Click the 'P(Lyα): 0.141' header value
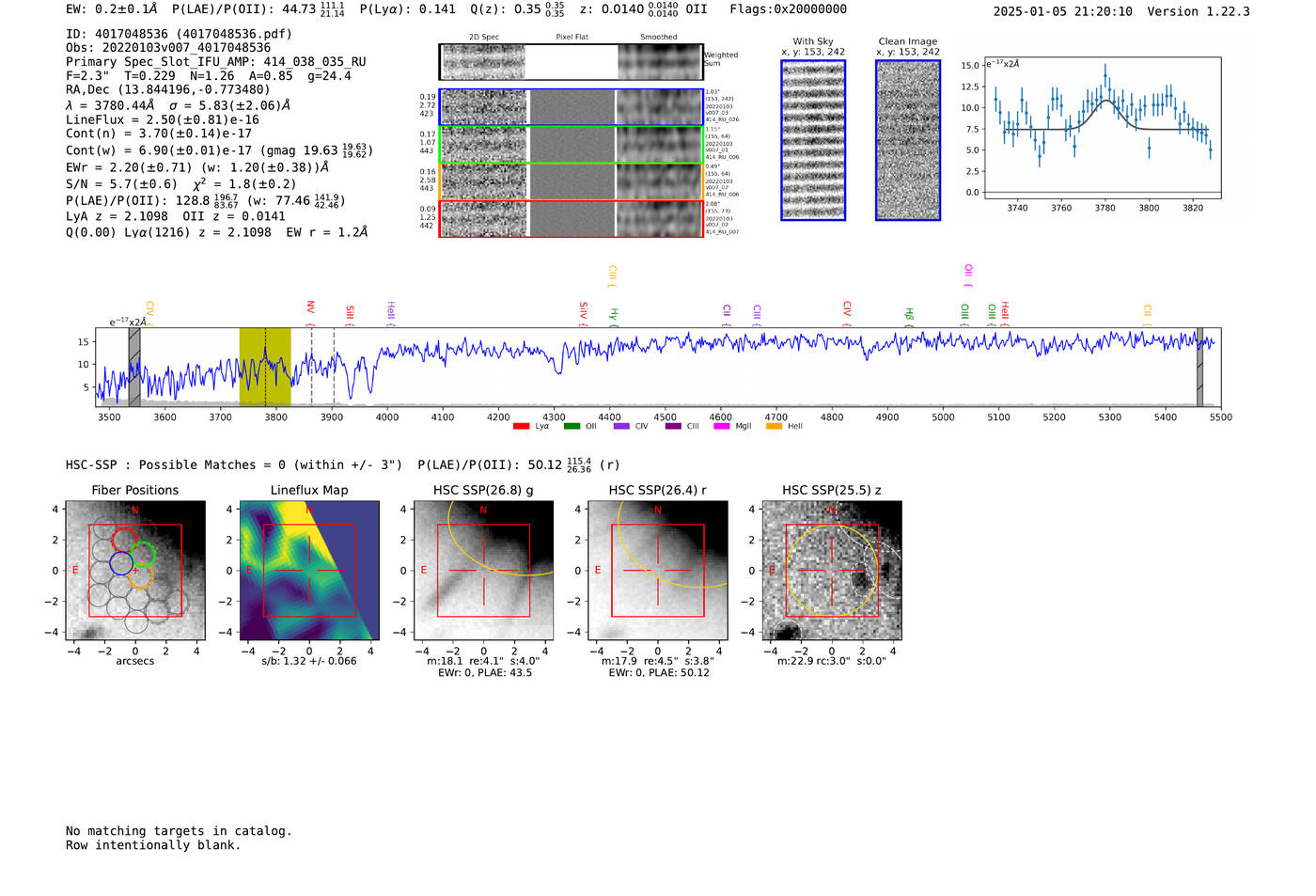 (408, 9)
